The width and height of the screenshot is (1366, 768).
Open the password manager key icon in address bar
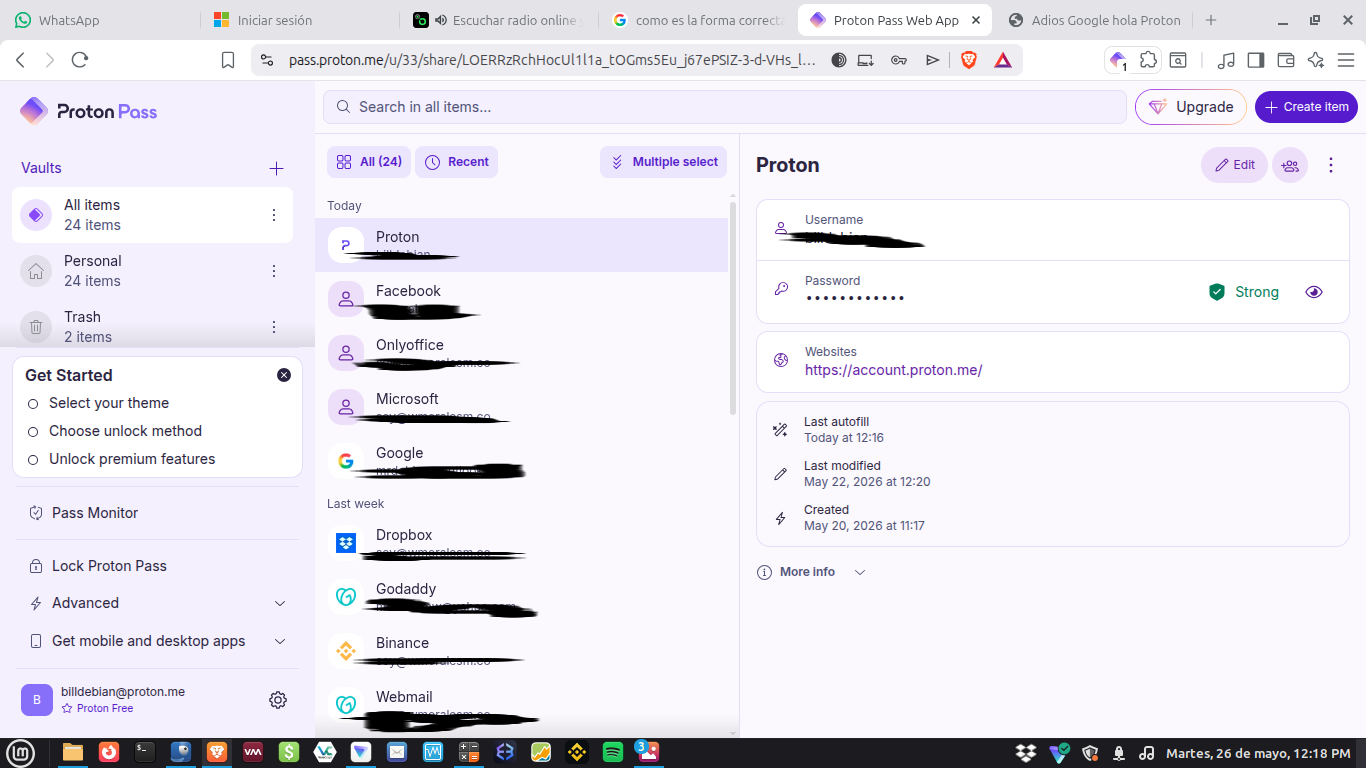[899, 60]
